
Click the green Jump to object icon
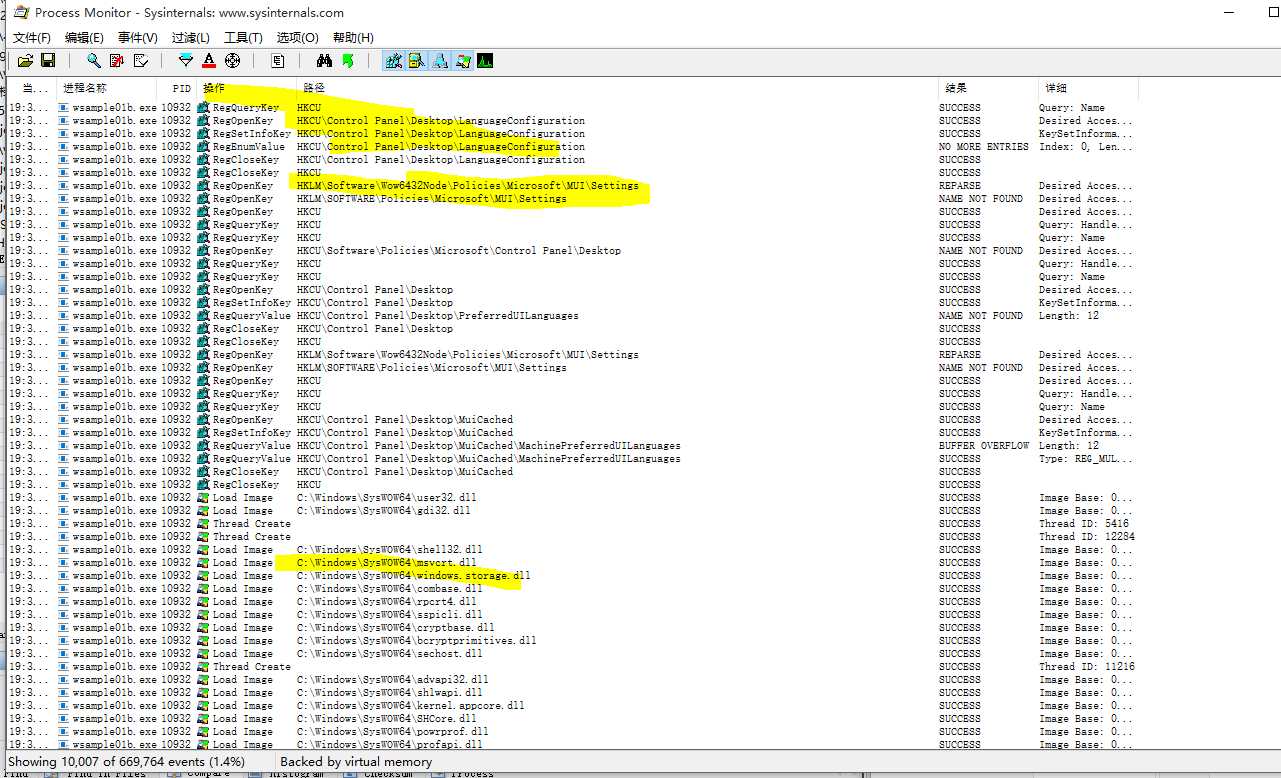(347, 61)
